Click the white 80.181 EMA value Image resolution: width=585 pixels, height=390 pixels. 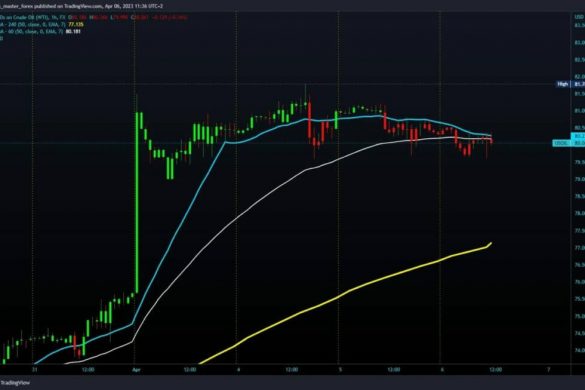[x=73, y=31]
